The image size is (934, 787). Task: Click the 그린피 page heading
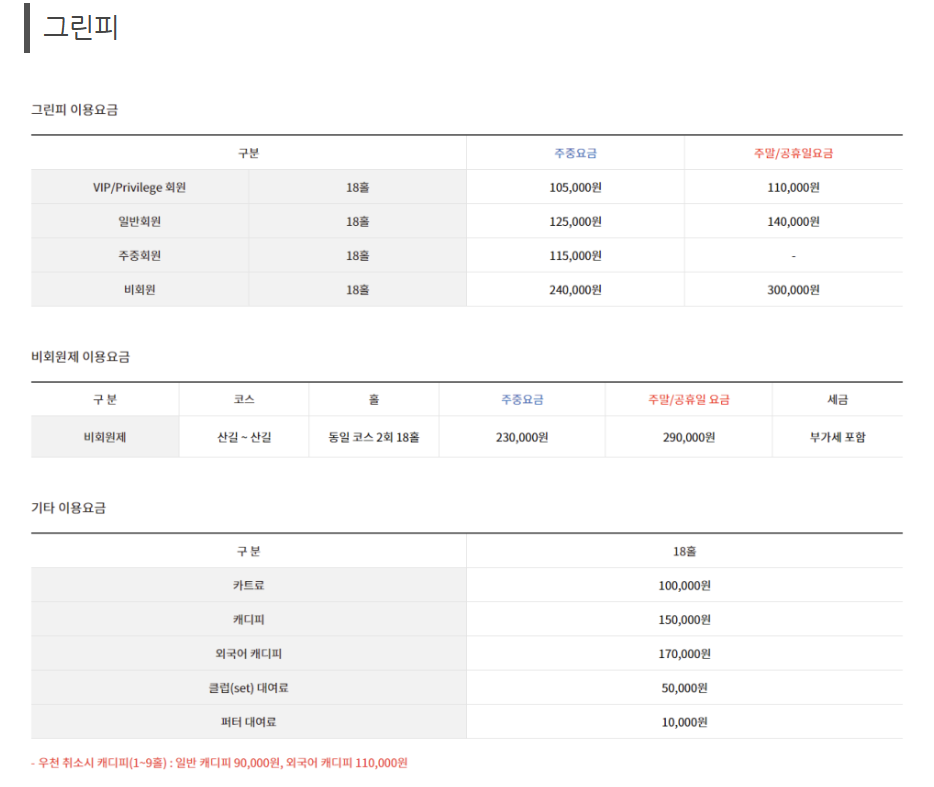point(81,27)
